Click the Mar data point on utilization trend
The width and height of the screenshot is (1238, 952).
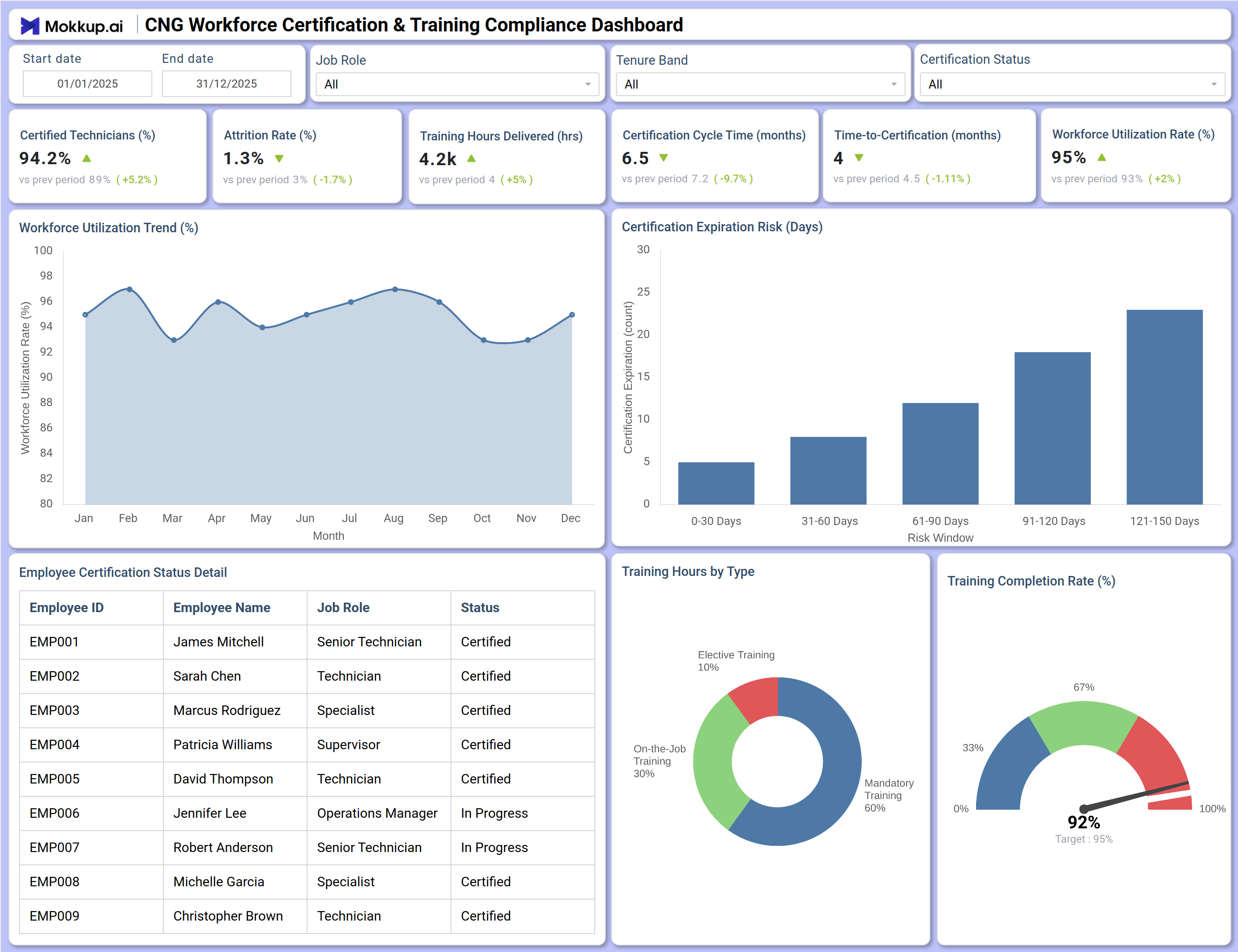click(174, 340)
